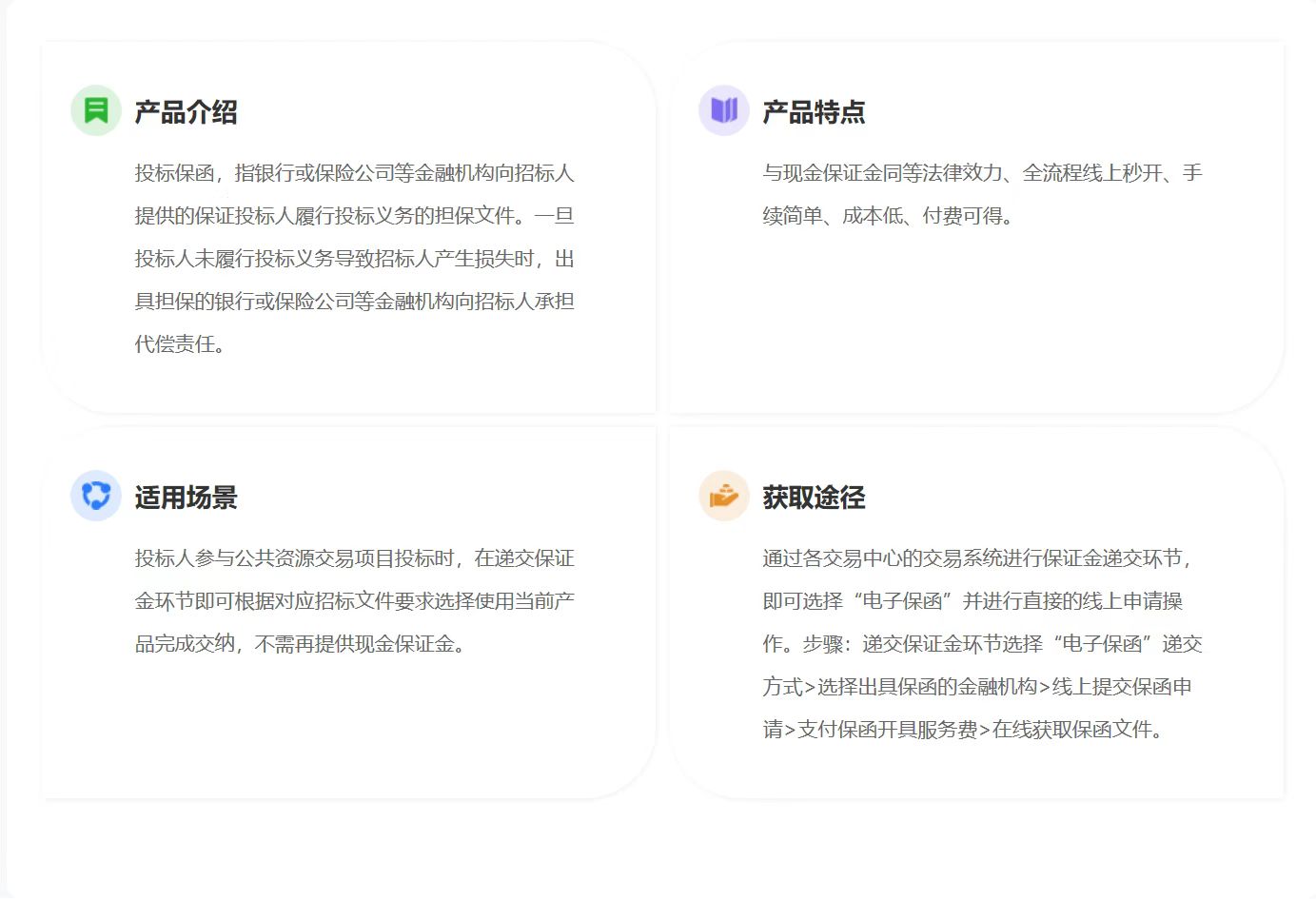Screen dimensions: 1316x899
Task: Click the purple book icon beside 产品特点
Action: point(724,111)
